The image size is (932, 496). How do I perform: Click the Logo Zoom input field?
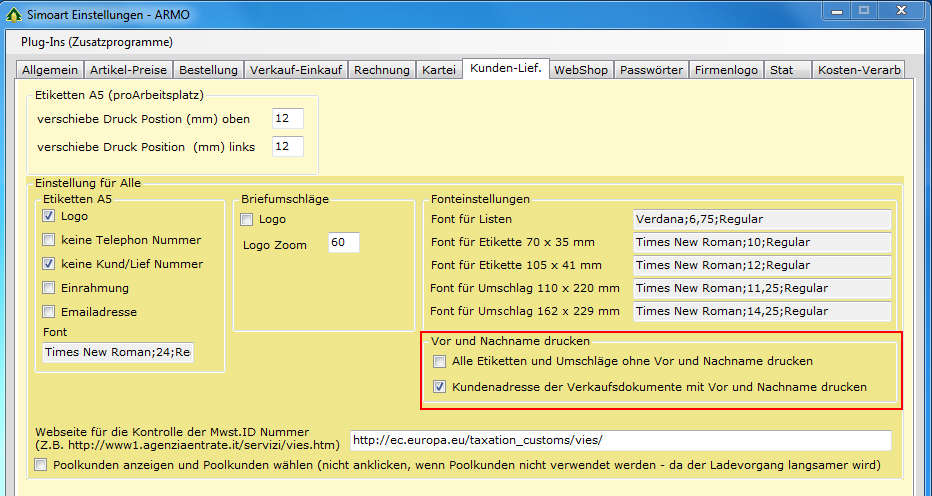(343, 243)
